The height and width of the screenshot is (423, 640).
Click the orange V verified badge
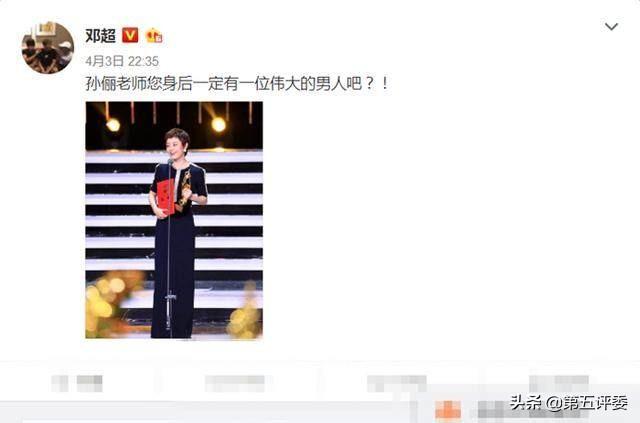pyautogui.click(x=130, y=36)
